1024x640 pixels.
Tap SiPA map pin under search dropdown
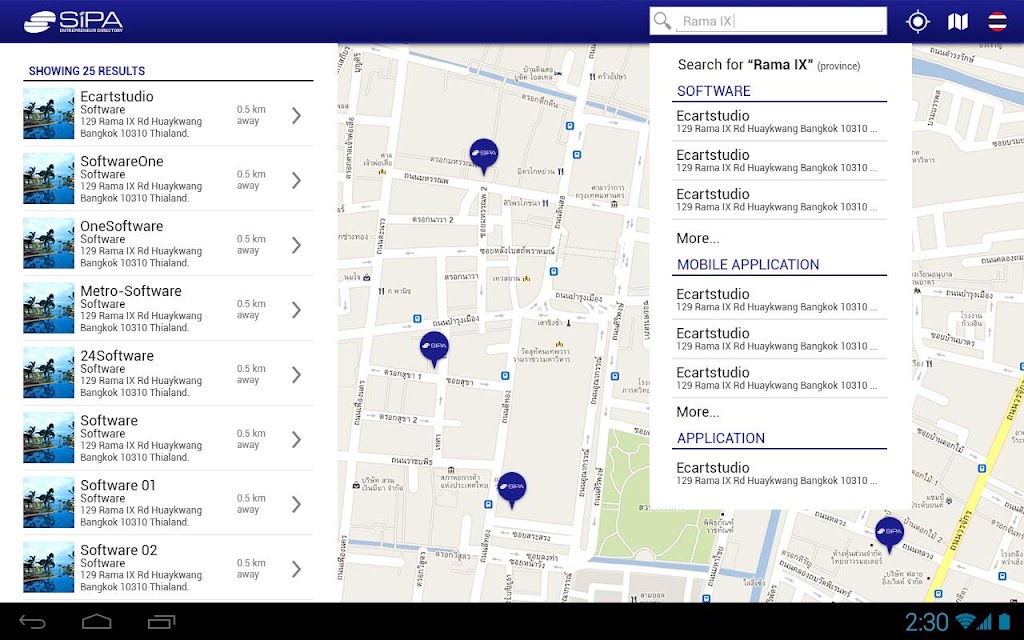pos(889,534)
